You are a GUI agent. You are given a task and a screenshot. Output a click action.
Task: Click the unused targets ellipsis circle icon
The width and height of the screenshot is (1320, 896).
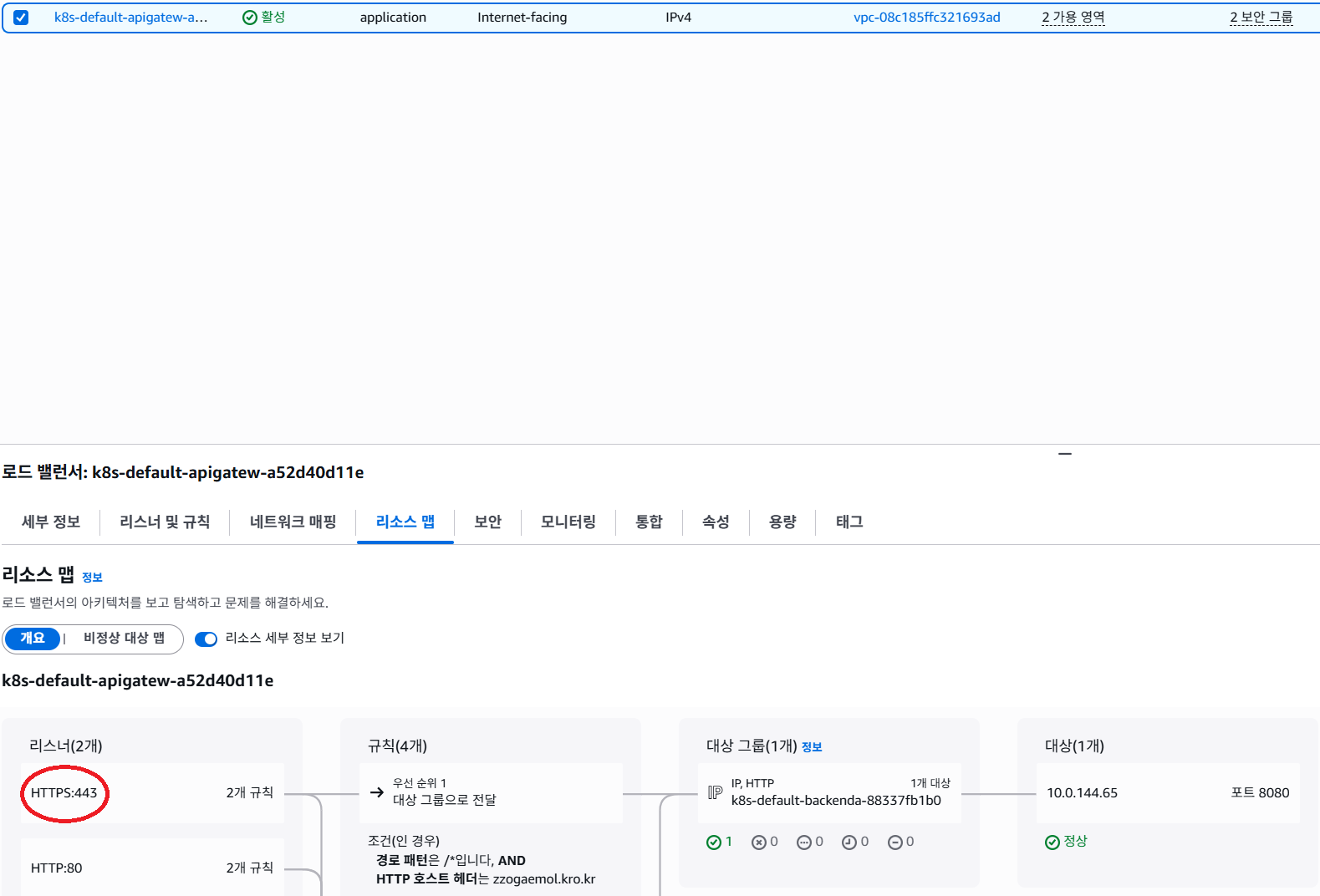803,843
